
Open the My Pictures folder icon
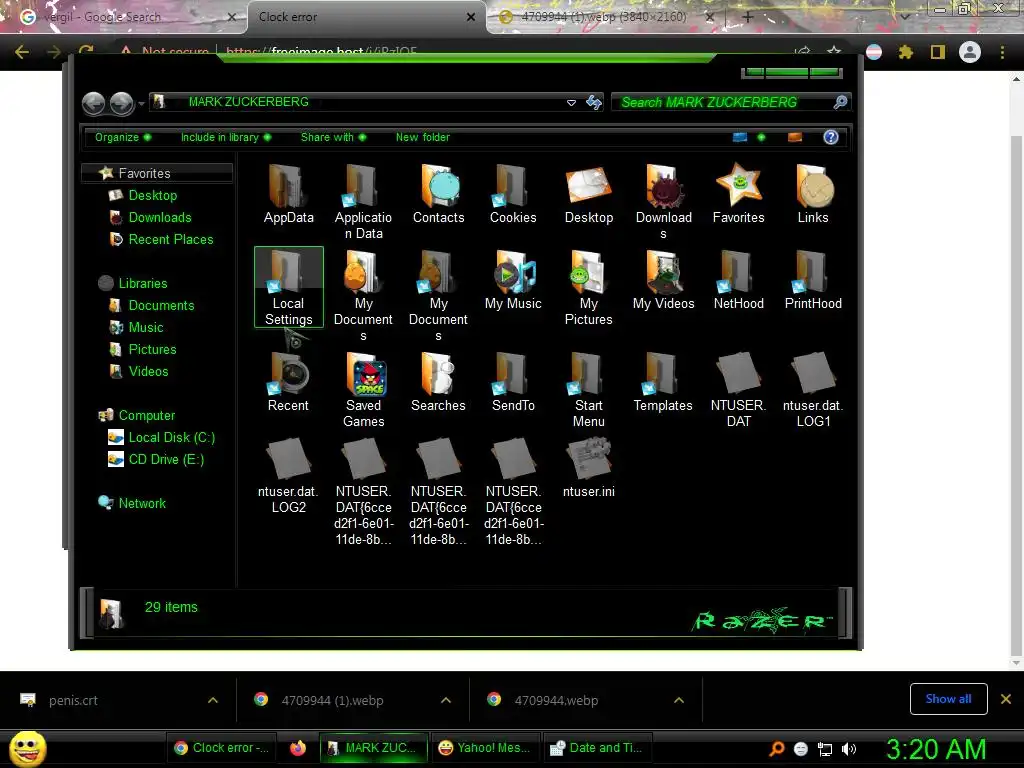click(x=588, y=272)
